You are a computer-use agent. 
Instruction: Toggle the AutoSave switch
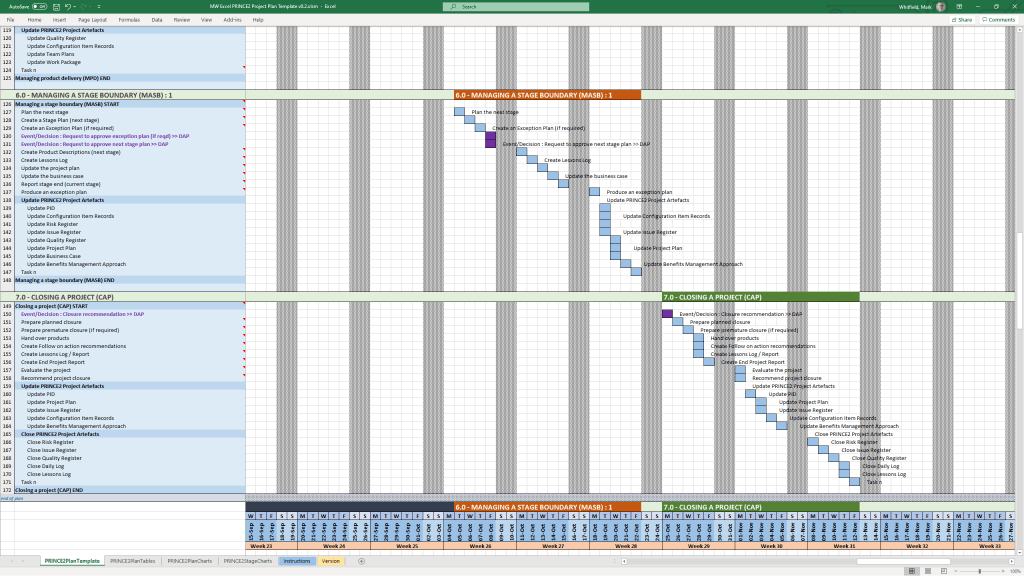tap(39, 6)
